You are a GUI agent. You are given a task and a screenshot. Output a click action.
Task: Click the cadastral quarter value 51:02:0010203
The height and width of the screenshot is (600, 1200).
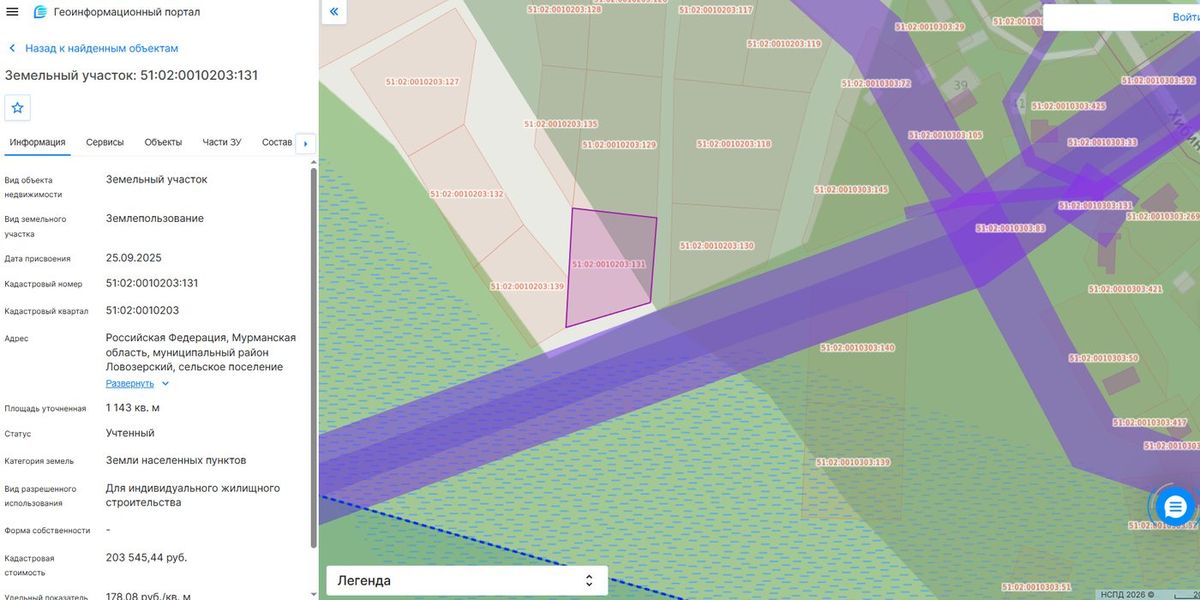tap(143, 310)
